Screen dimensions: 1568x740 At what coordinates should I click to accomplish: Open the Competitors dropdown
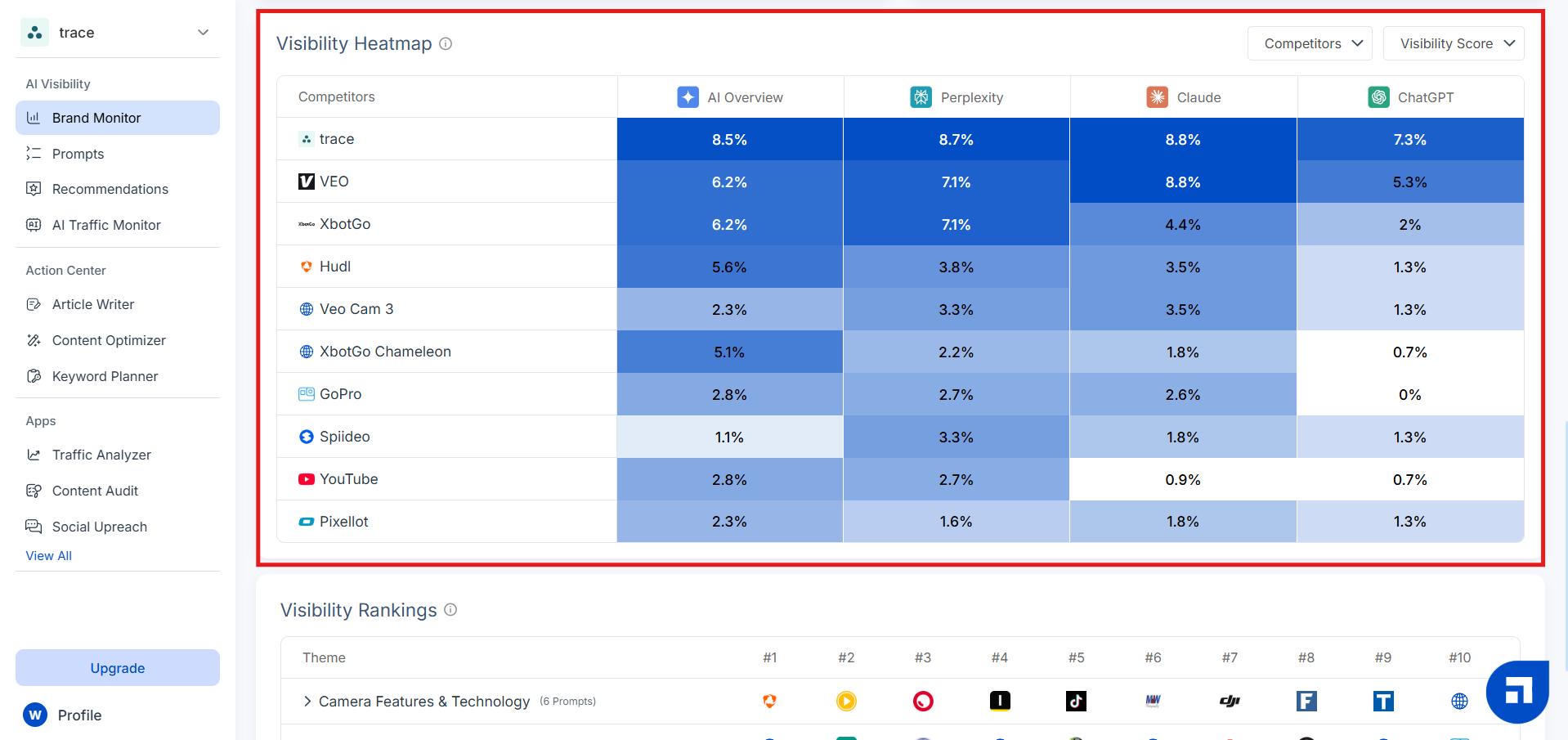pos(1310,43)
